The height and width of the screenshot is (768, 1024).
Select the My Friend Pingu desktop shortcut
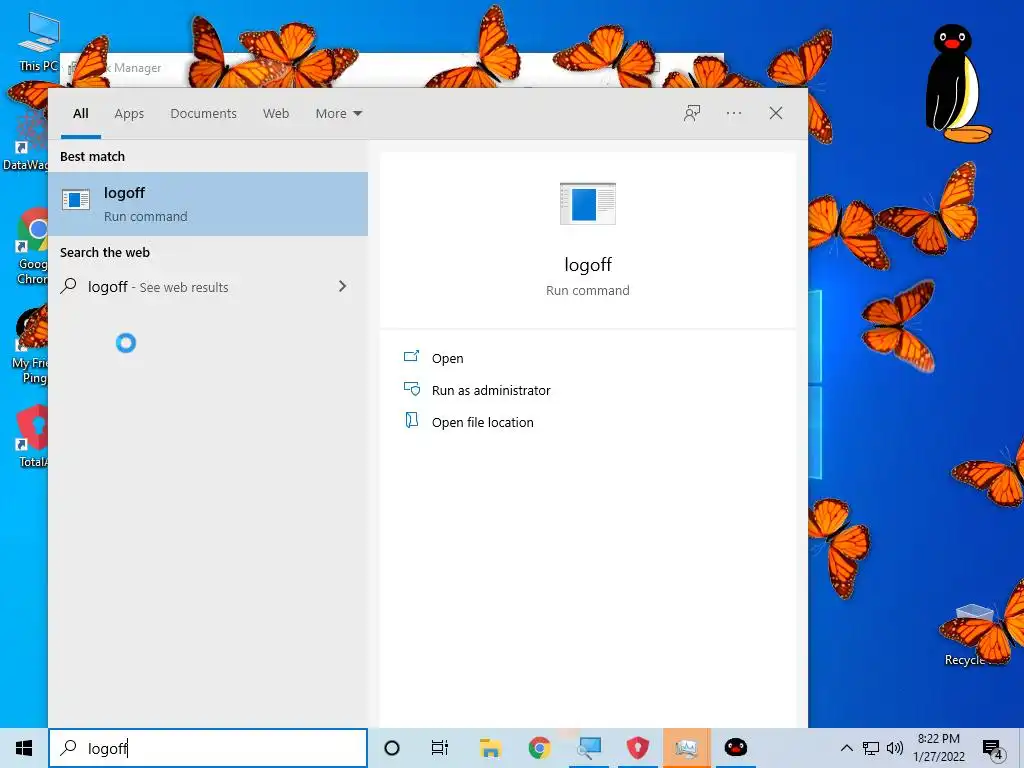point(30,346)
